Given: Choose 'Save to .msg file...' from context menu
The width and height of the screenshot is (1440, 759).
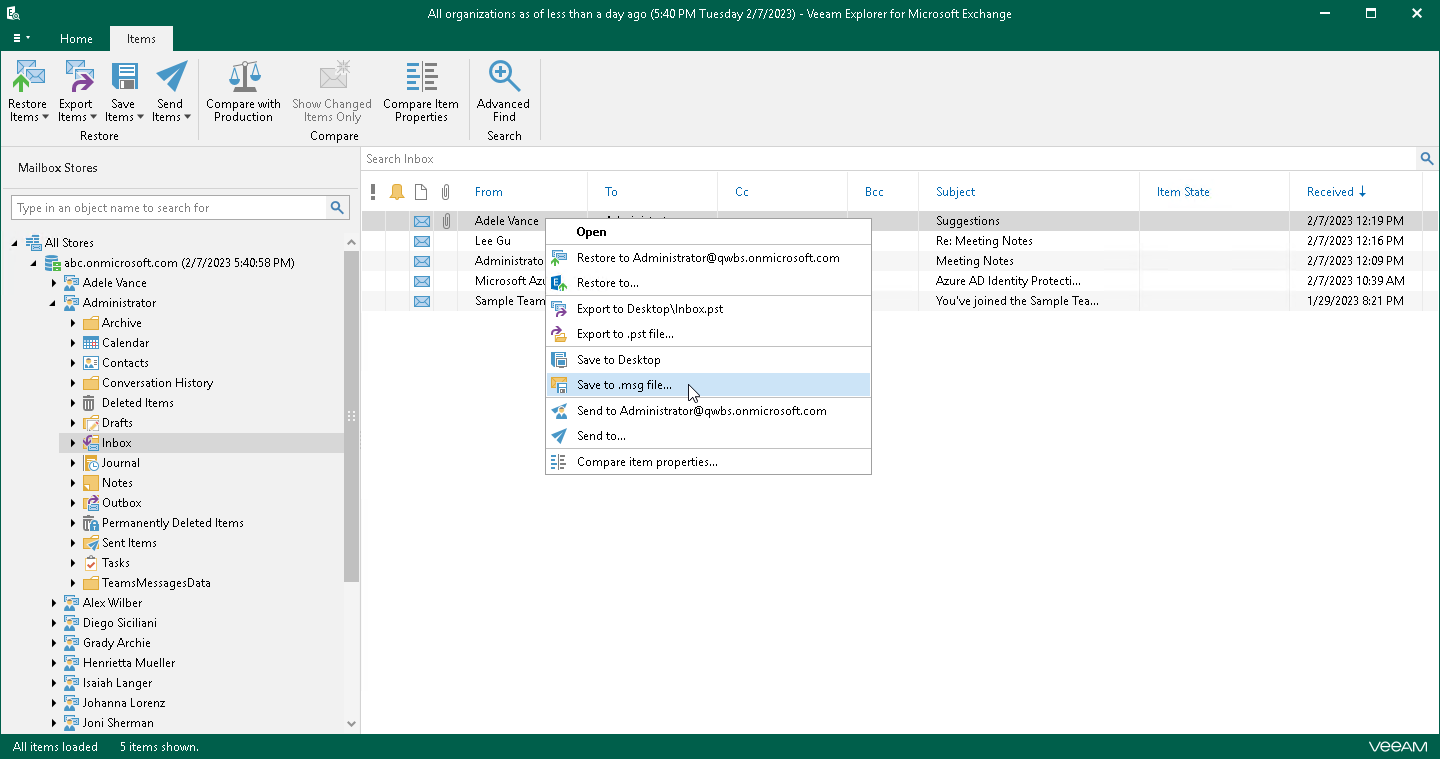Looking at the screenshot, I should pos(624,385).
